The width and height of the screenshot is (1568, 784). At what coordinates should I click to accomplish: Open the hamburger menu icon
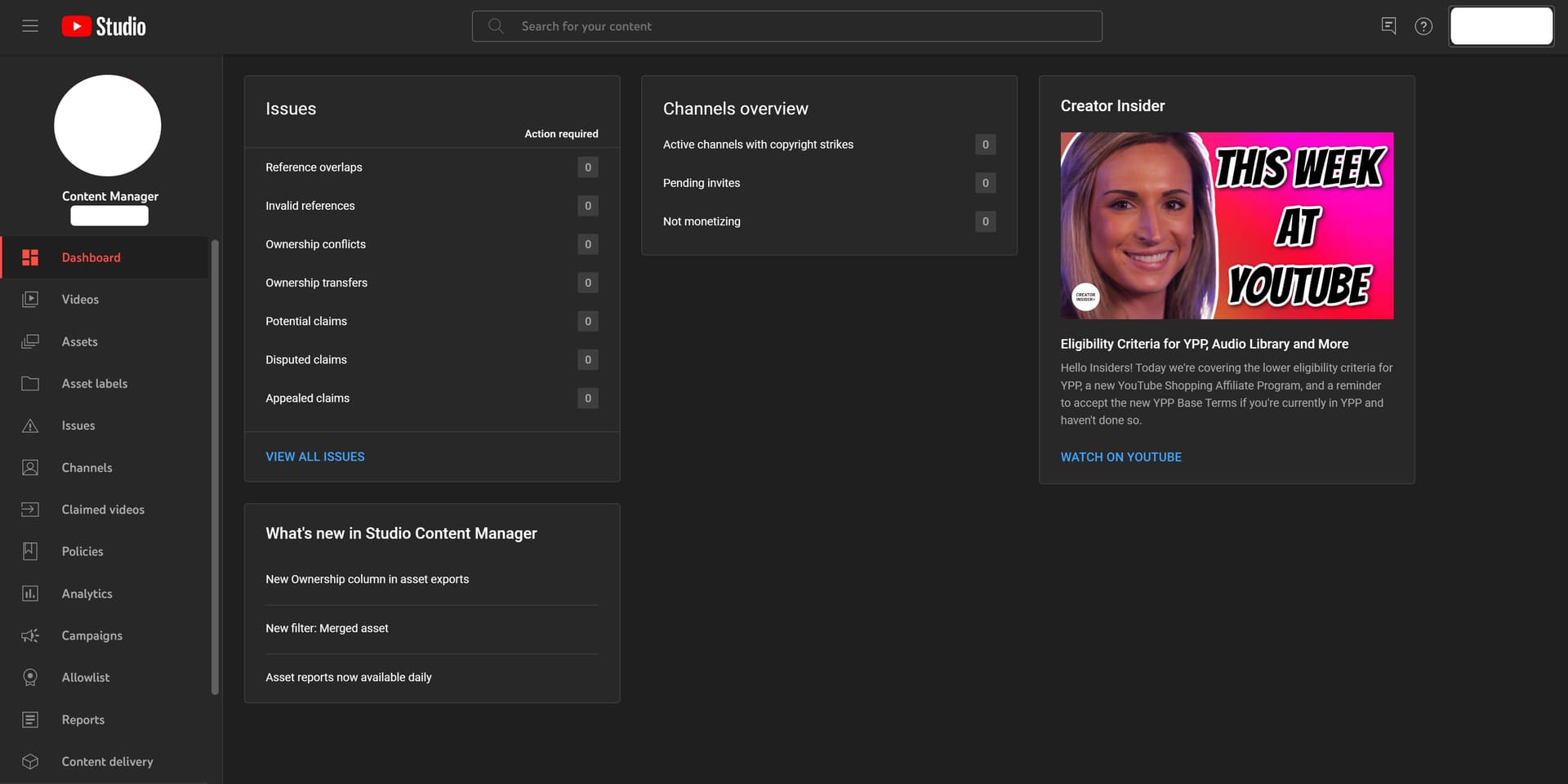point(30,26)
